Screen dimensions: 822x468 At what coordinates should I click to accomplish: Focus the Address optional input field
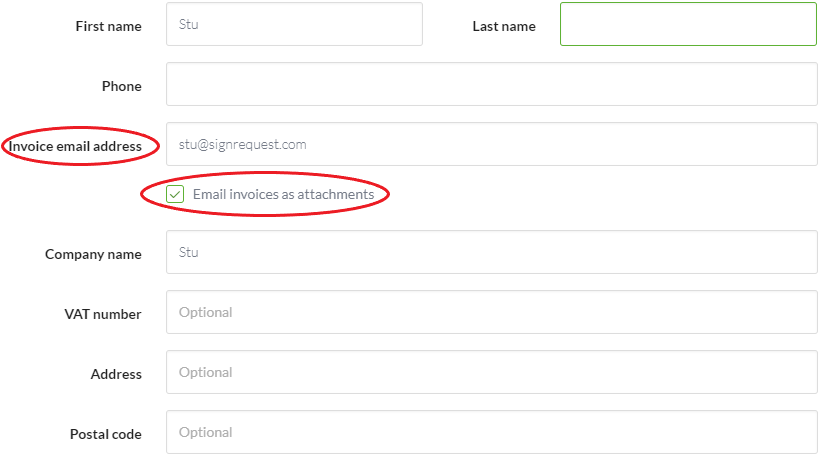(492, 372)
